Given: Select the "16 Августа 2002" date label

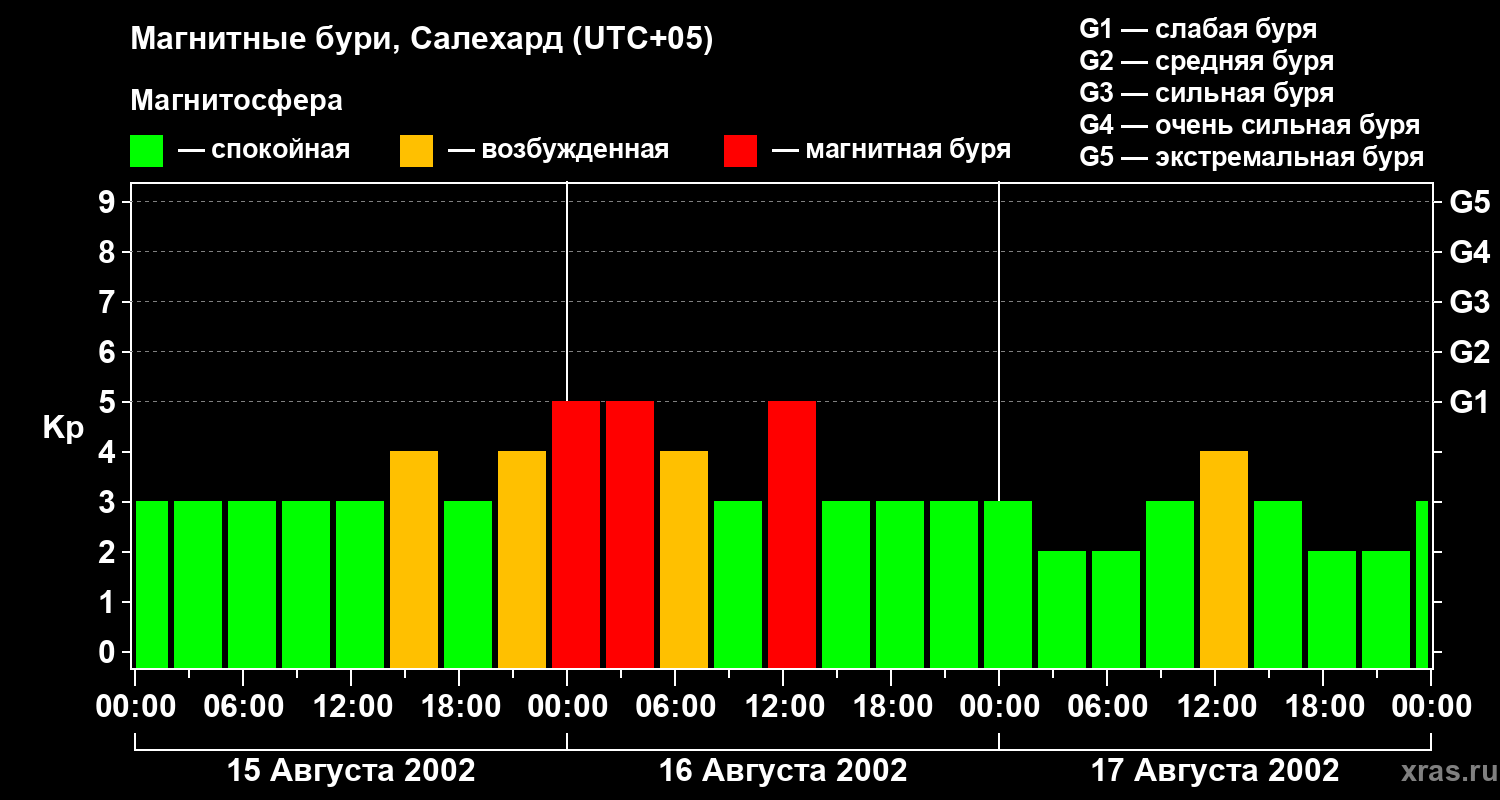Looking at the screenshot, I should click(x=783, y=771).
